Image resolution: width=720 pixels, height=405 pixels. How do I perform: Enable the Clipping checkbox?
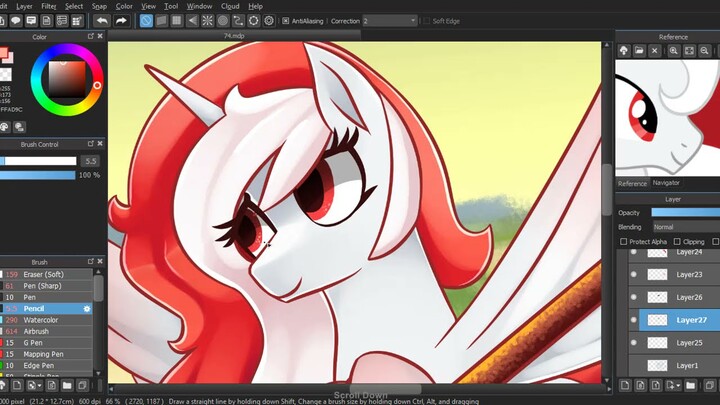point(677,242)
